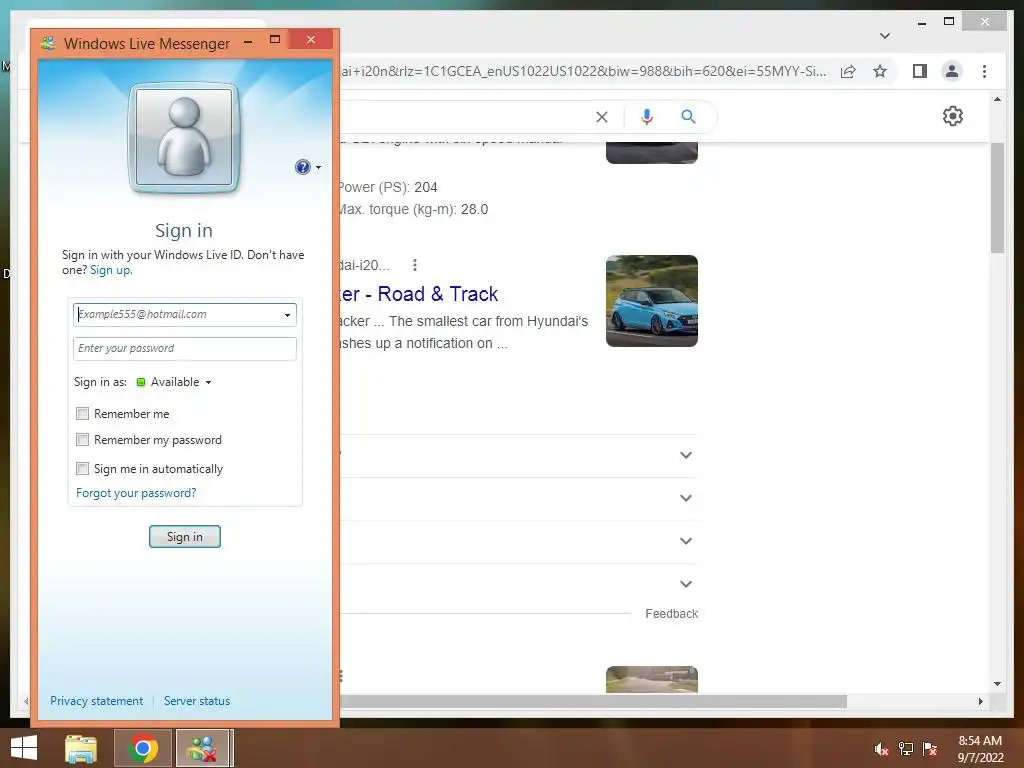Click the Google search magnifier icon

click(x=688, y=117)
